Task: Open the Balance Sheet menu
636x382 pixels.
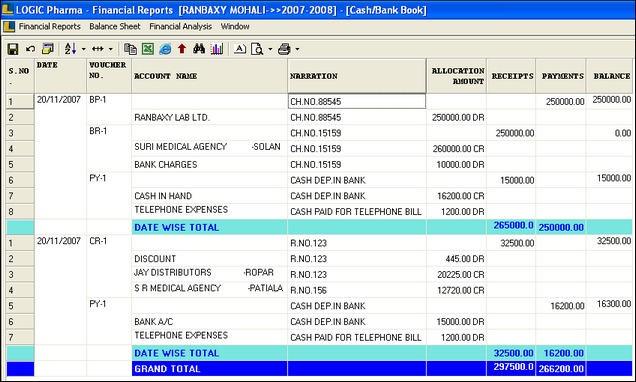Action: (x=115, y=26)
